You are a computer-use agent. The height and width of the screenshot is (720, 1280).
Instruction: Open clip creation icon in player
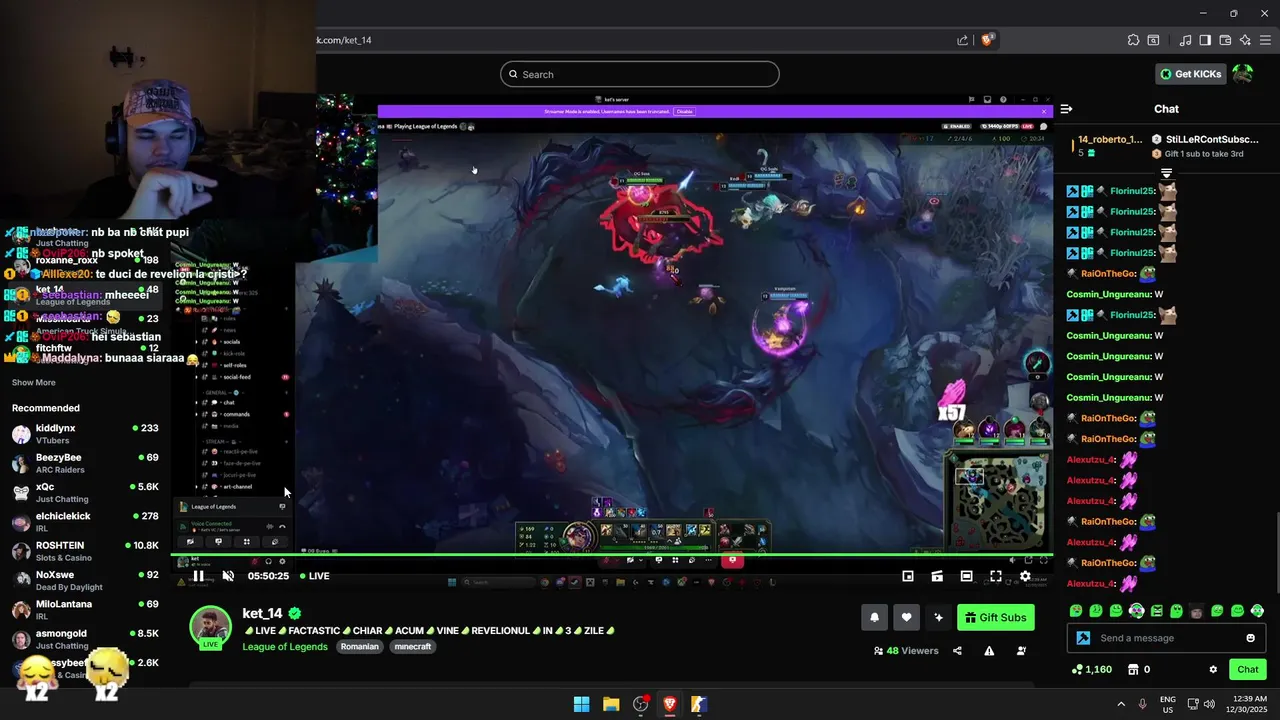pos(937,576)
